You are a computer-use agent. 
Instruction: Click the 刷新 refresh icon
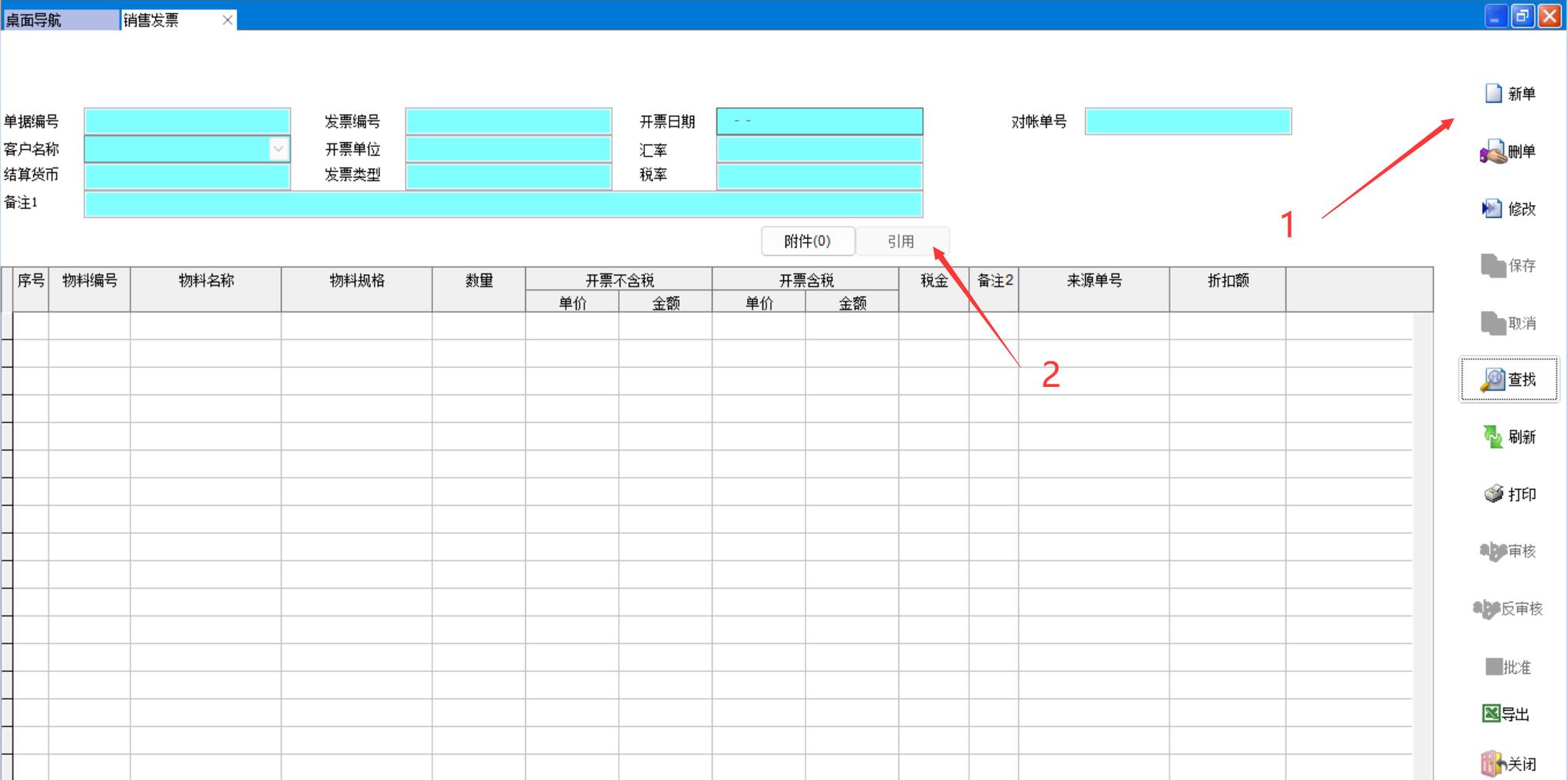coord(1492,437)
